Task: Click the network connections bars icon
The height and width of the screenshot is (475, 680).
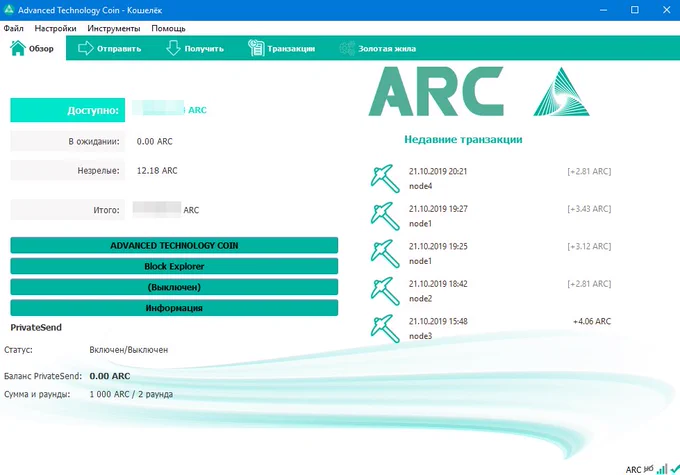Action: coord(662,469)
